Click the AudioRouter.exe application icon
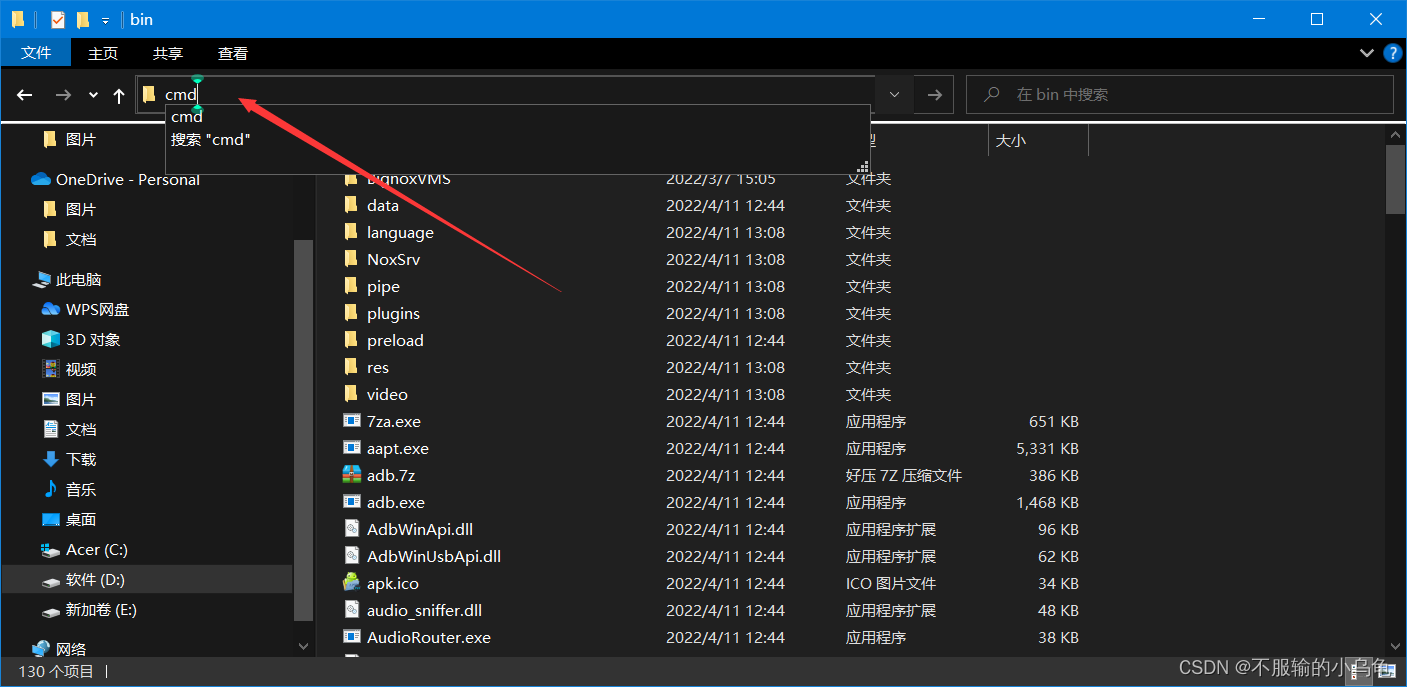Image resolution: width=1407 pixels, height=687 pixels. (x=351, y=637)
